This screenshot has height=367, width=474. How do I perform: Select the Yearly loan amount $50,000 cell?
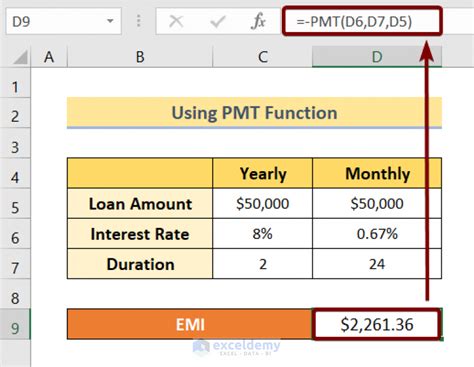point(263,203)
